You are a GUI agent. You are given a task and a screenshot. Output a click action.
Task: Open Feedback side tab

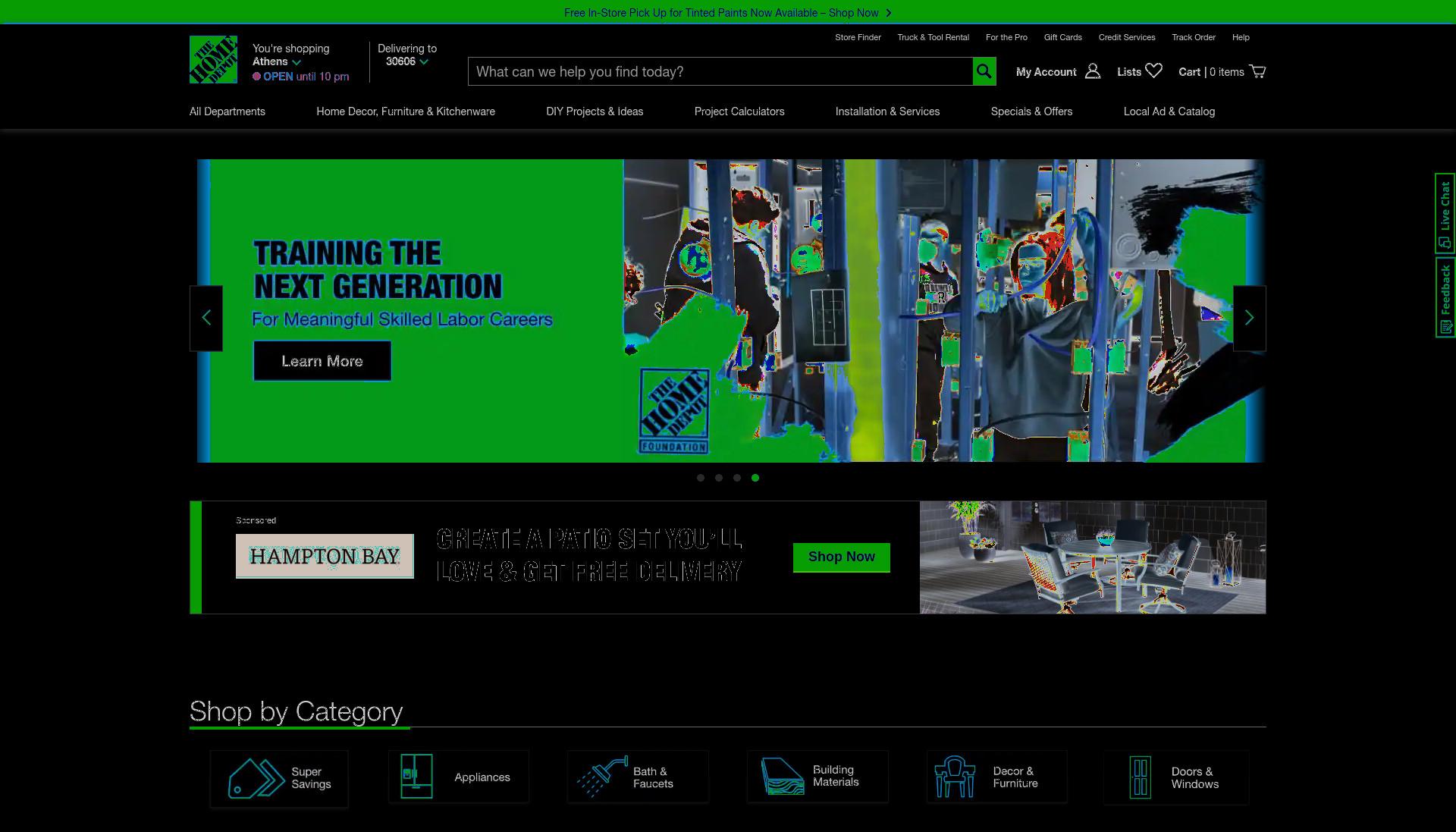pos(1445,297)
